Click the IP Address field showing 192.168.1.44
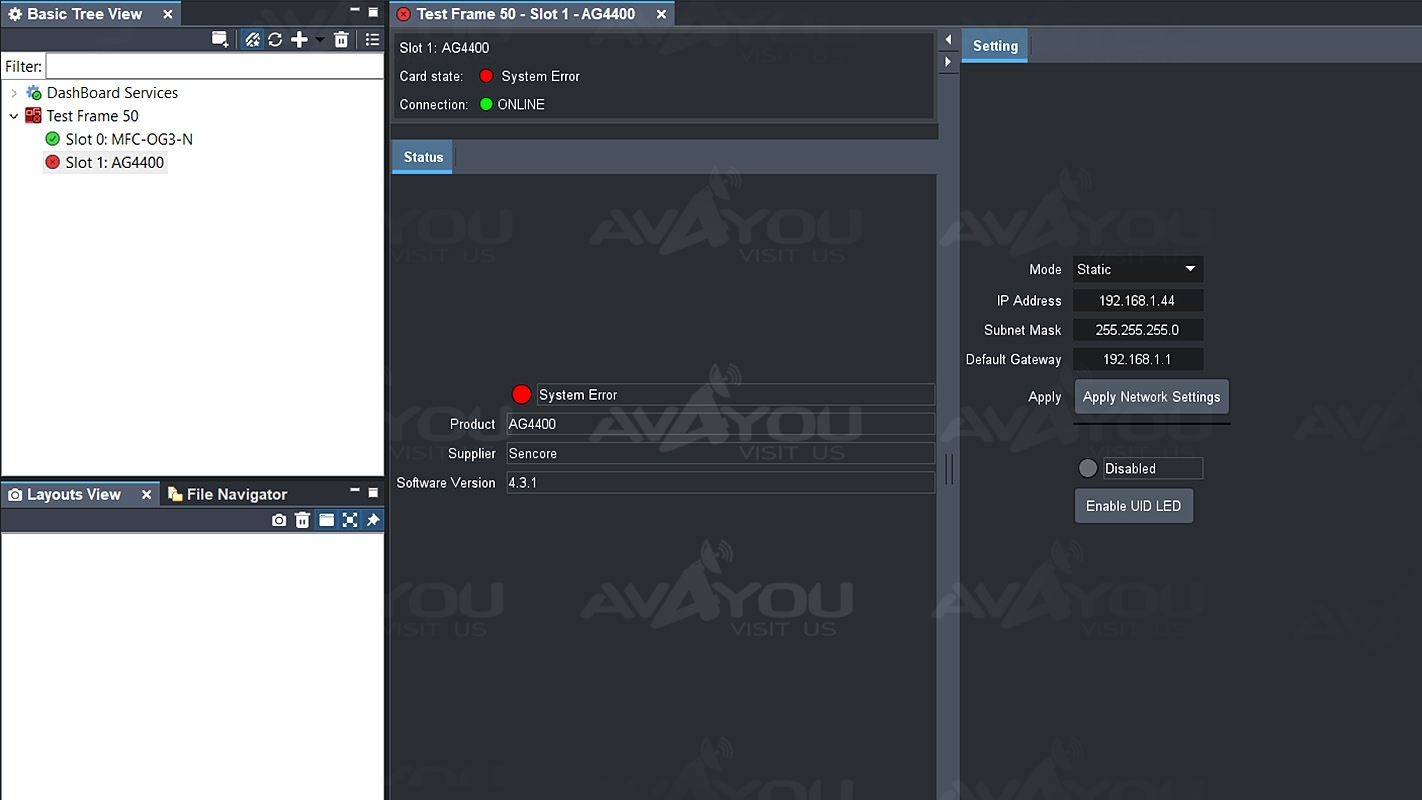Image resolution: width=1422 pixels, height=800 pixels. (x=1137, y=301)
